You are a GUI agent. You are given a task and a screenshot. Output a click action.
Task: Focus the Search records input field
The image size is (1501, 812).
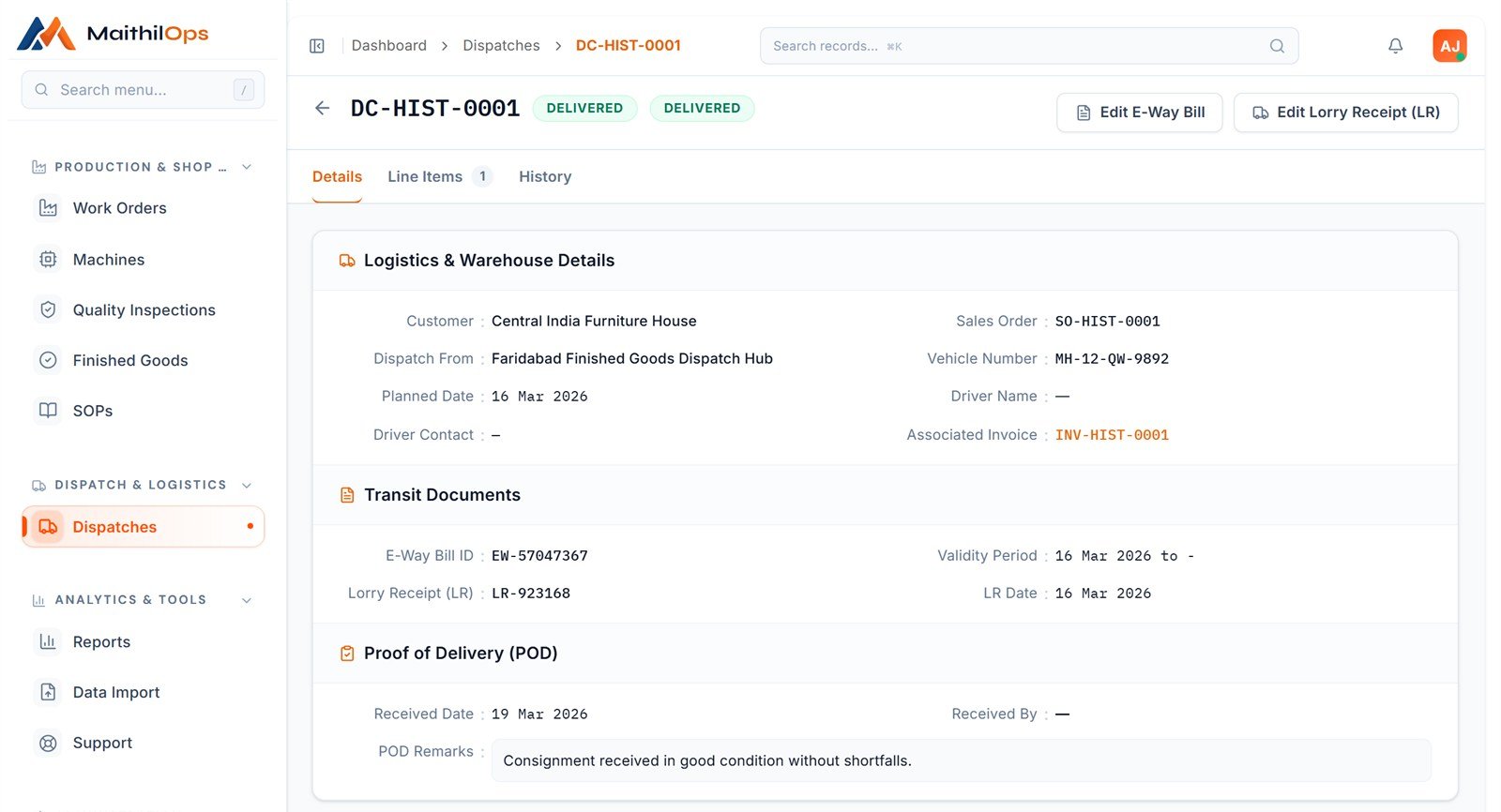point(1029,46)
